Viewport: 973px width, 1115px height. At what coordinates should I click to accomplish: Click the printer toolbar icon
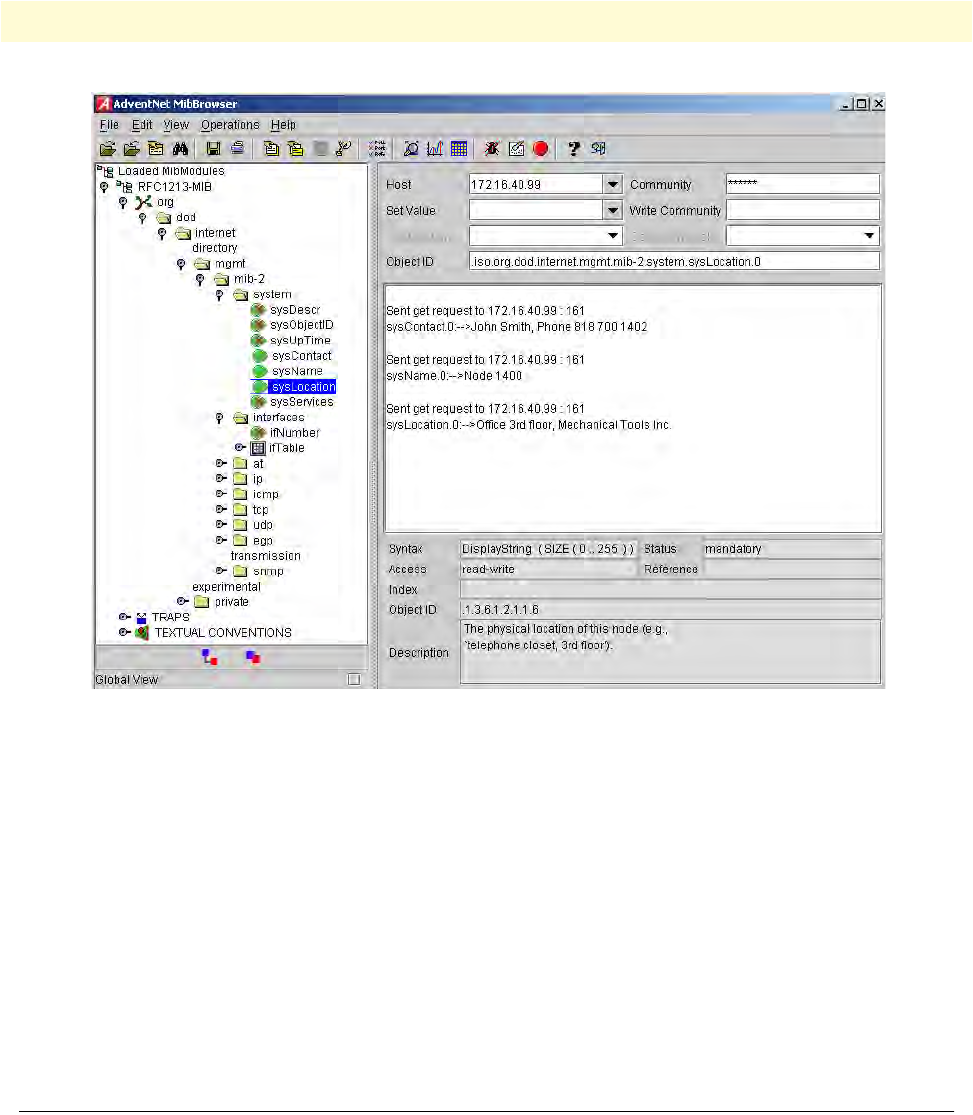tap(238, 149)
